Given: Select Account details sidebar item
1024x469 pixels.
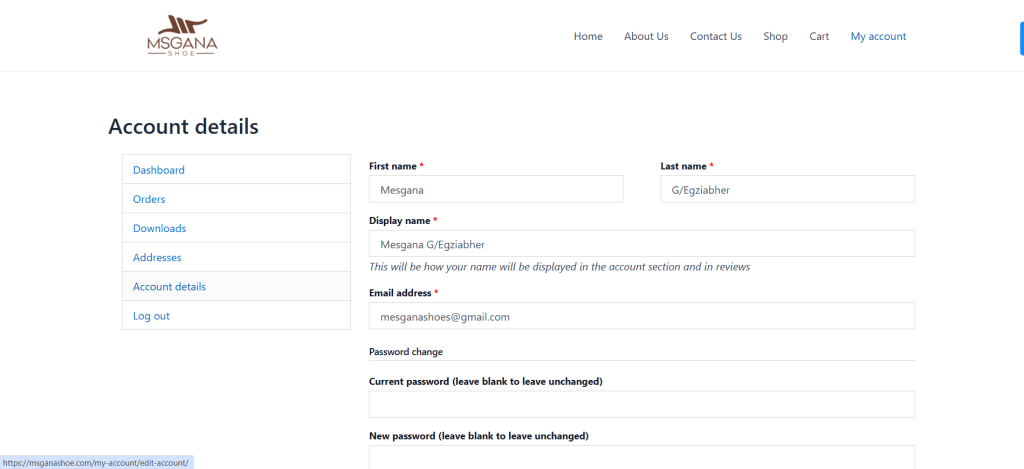Looking at the screenshot, I should [169, 286].
